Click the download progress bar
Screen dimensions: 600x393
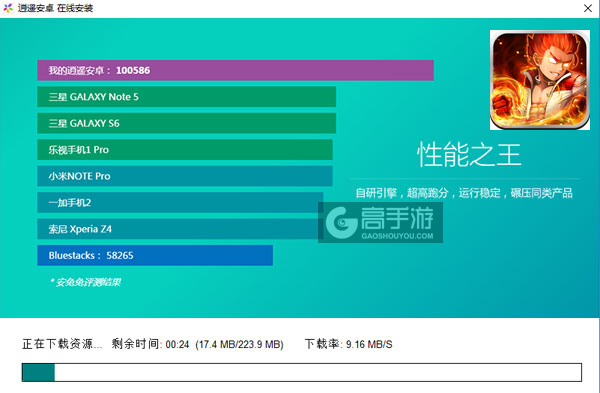point(302,372)
